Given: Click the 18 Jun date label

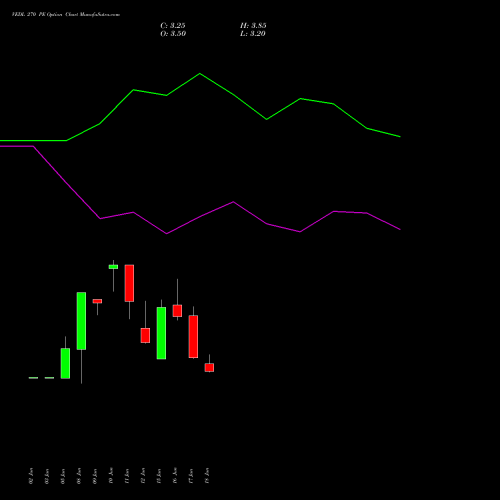Looking at the screenshot, I should [x=207, y=476].
